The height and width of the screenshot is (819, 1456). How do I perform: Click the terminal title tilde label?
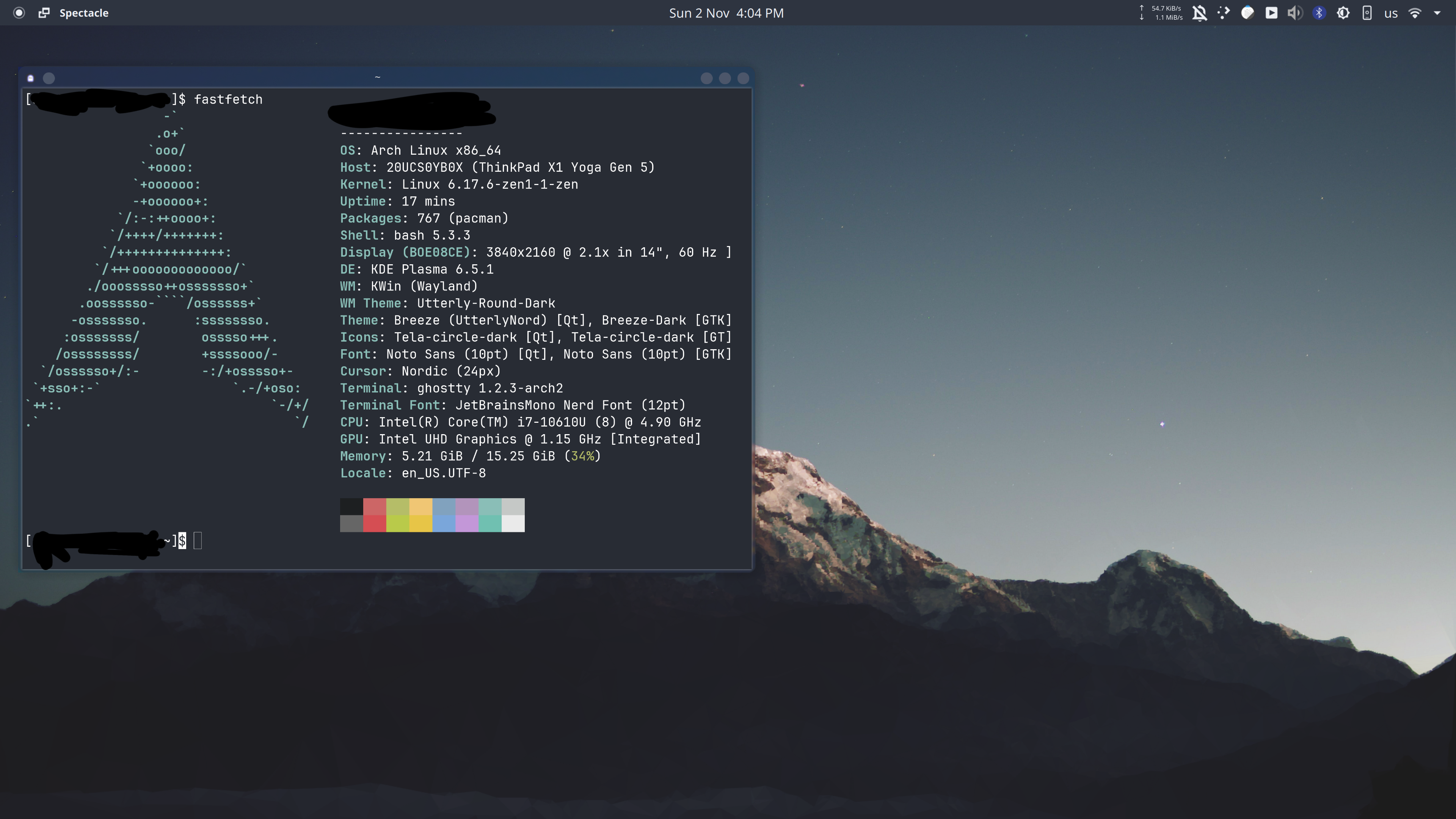click(x=378, y=77)
